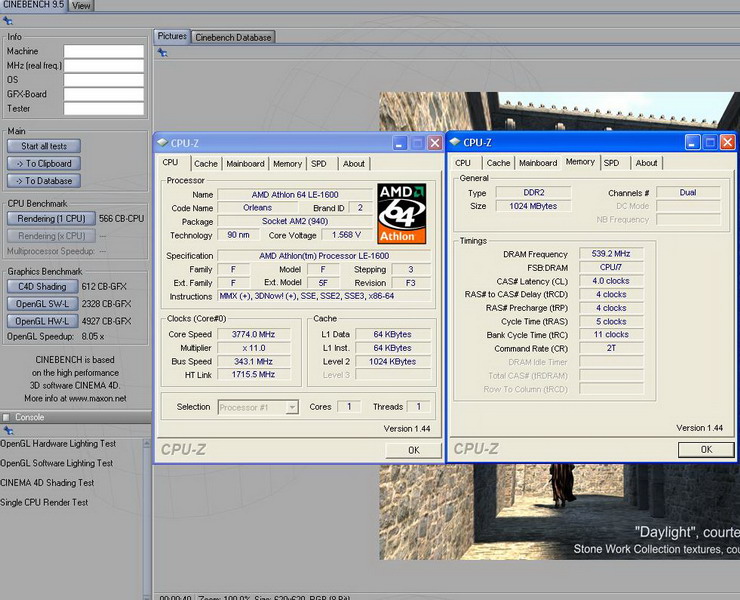Select the About tab in left CPU-Z
The width and height of the screenshot is (740, 600).
pos(354,164)
